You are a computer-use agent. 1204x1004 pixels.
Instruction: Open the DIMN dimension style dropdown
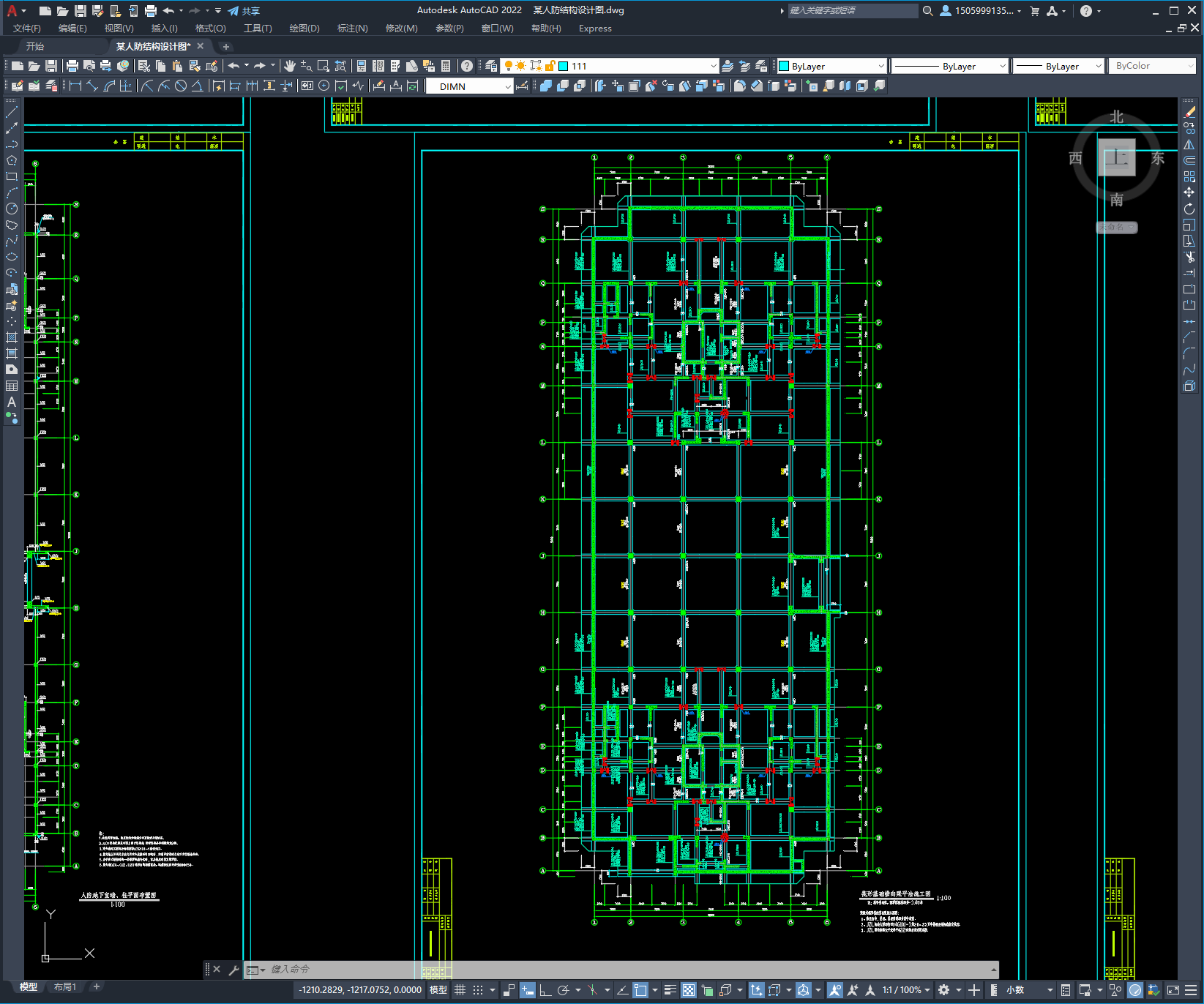[507, 86]
